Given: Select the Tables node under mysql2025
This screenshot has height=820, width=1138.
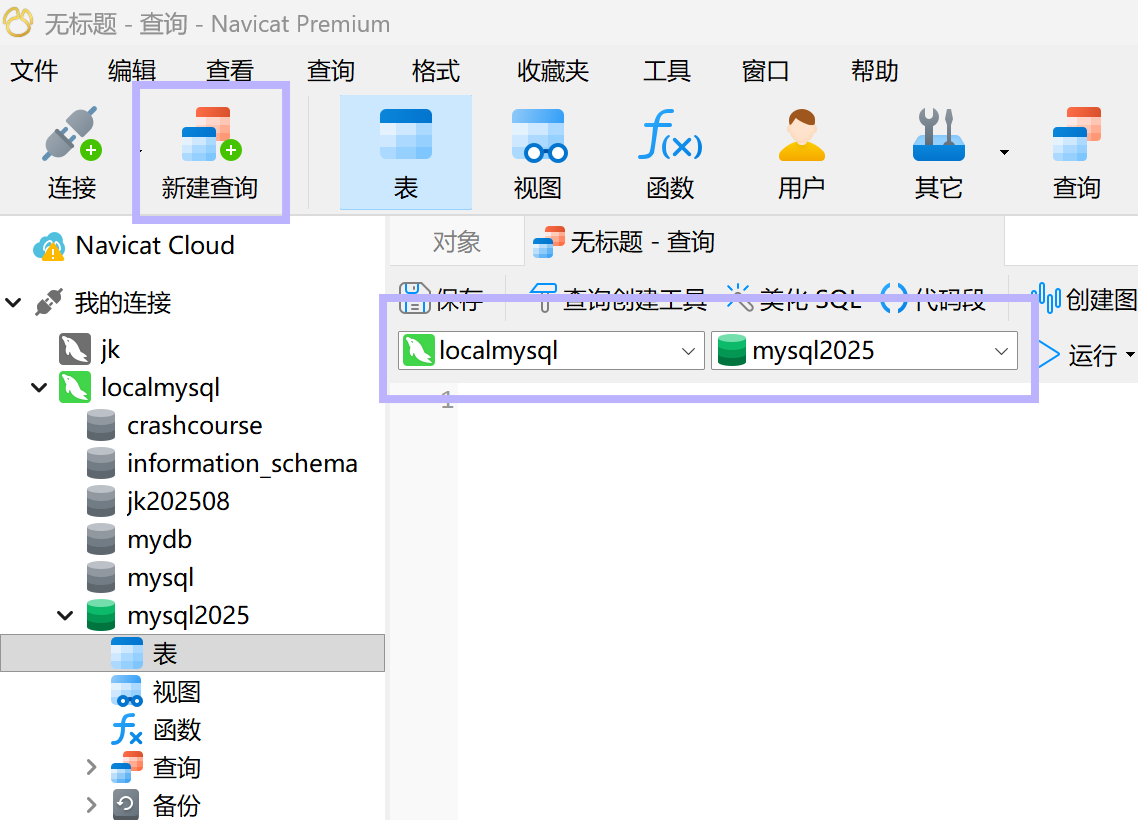Looking at the screenshot, I should click(x=192, y=653).
